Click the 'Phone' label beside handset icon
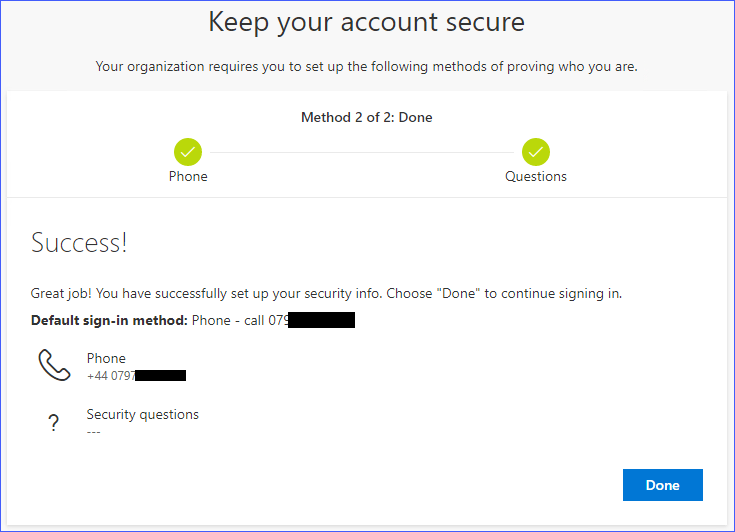Image resolution: width=735 pixels, height=532 pixels. 106,358
